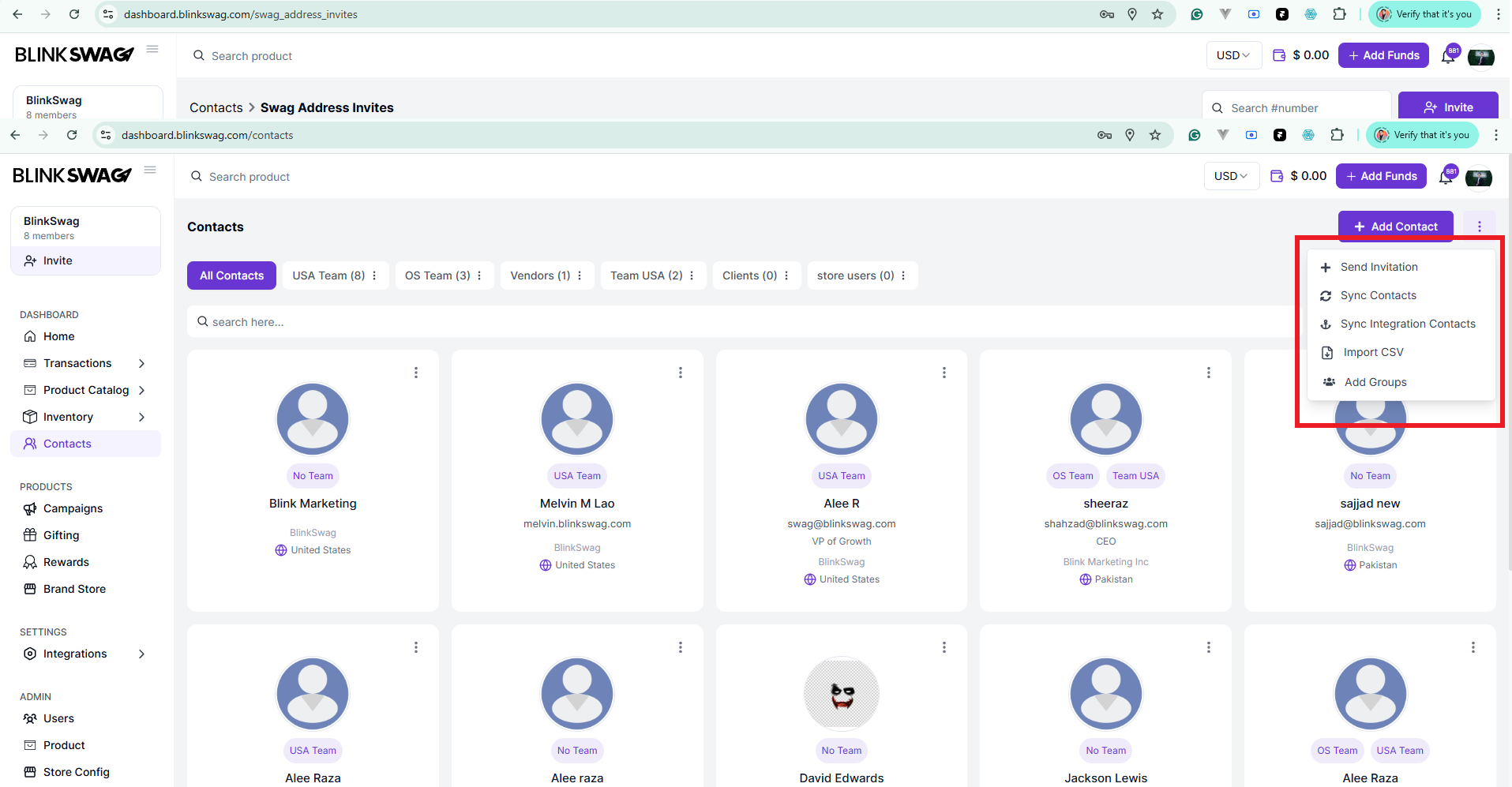Click the wallet balance $ 0.00 in front window

[x=1299, y=176]
